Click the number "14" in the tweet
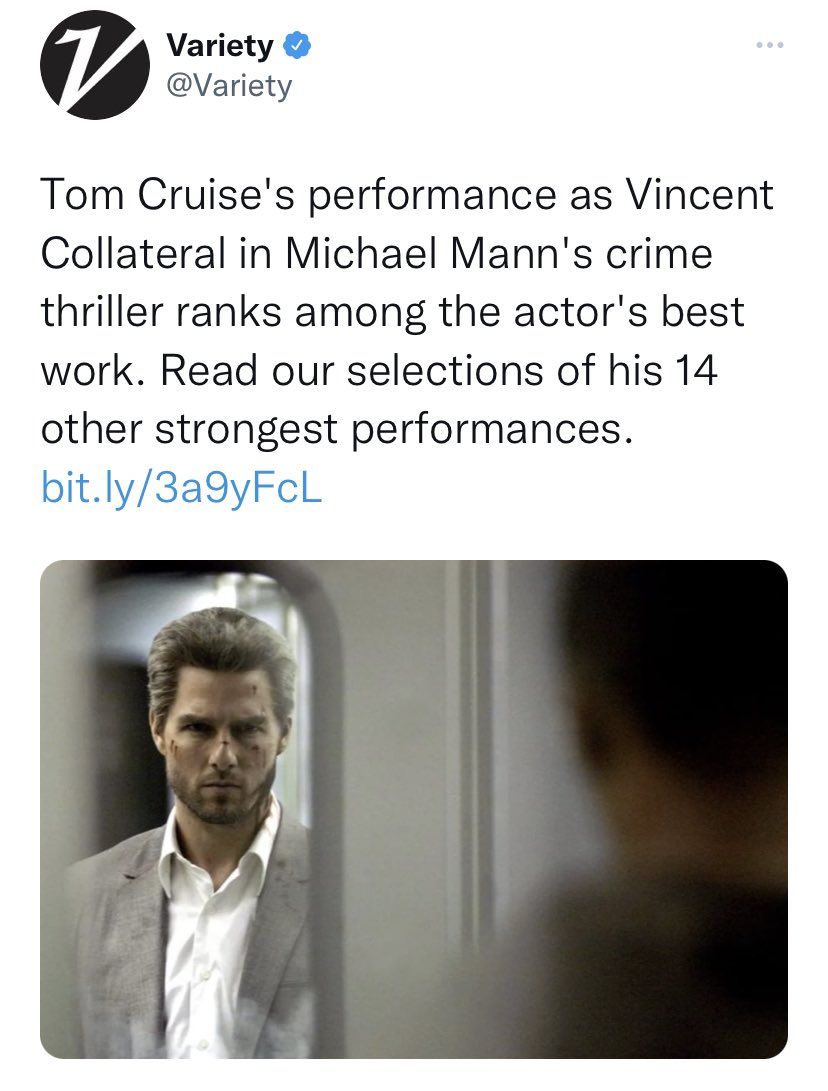Viewport: 828px width, 1091px height. point(696,372)
